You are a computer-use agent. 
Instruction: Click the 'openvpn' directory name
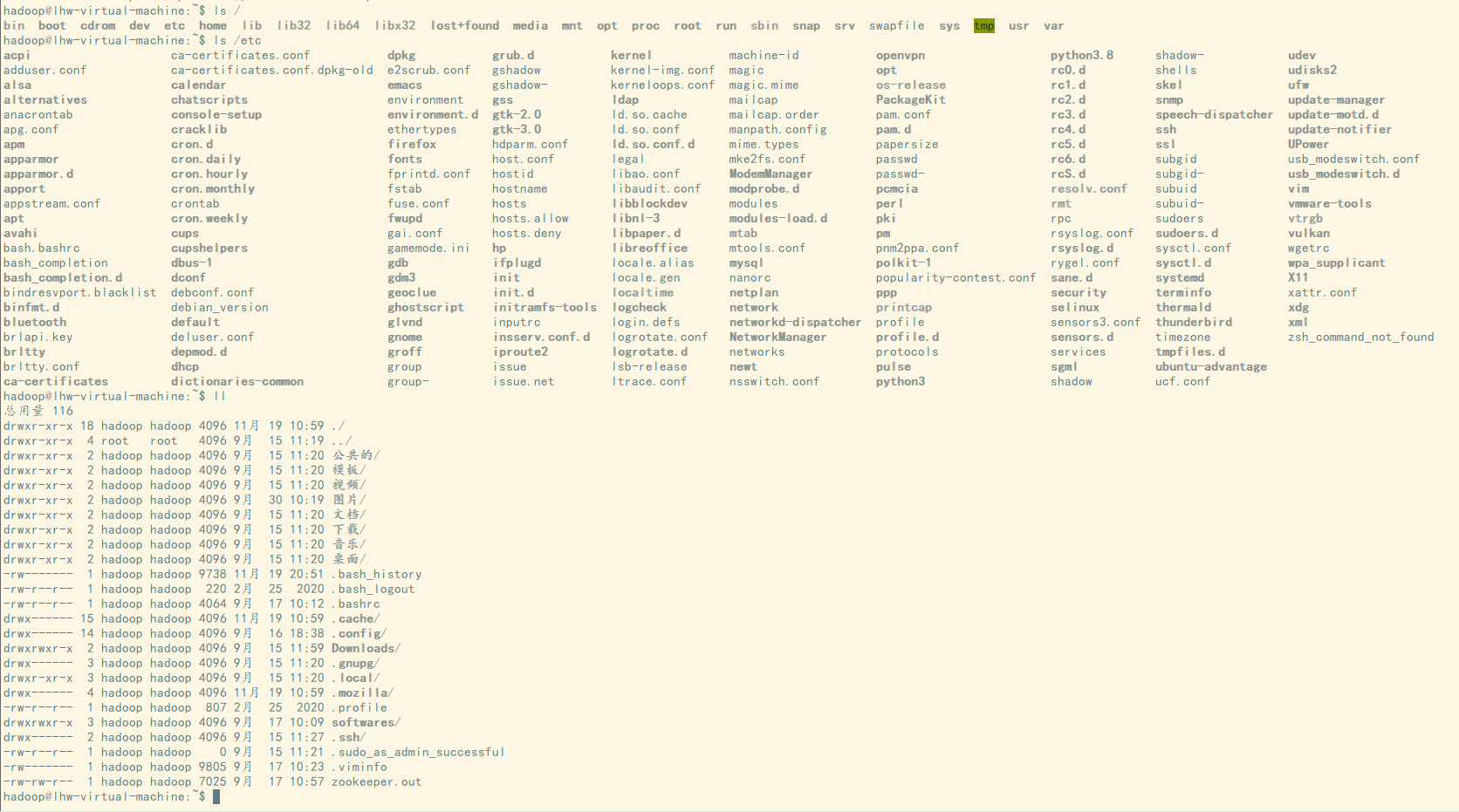901,56
